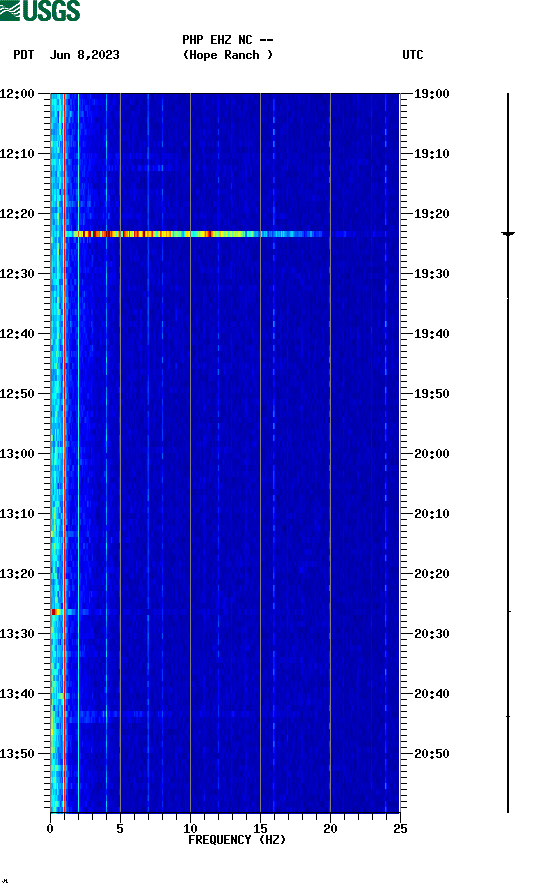
Task: Click the 15 Hz frequency axis label
Action: point(260,829)
